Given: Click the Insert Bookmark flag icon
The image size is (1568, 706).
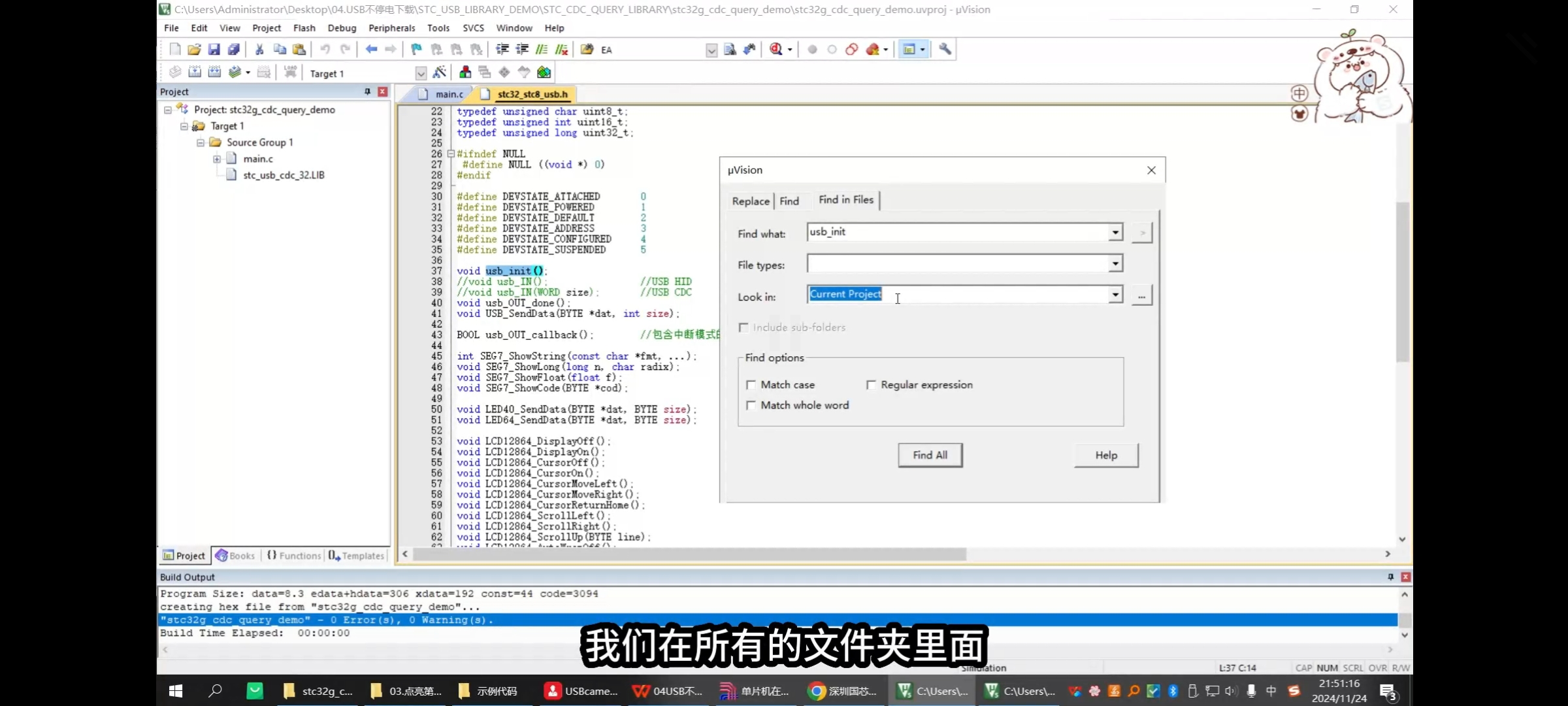Looking at the screenshot, I should pyautogui.click(x=416, y=49).
